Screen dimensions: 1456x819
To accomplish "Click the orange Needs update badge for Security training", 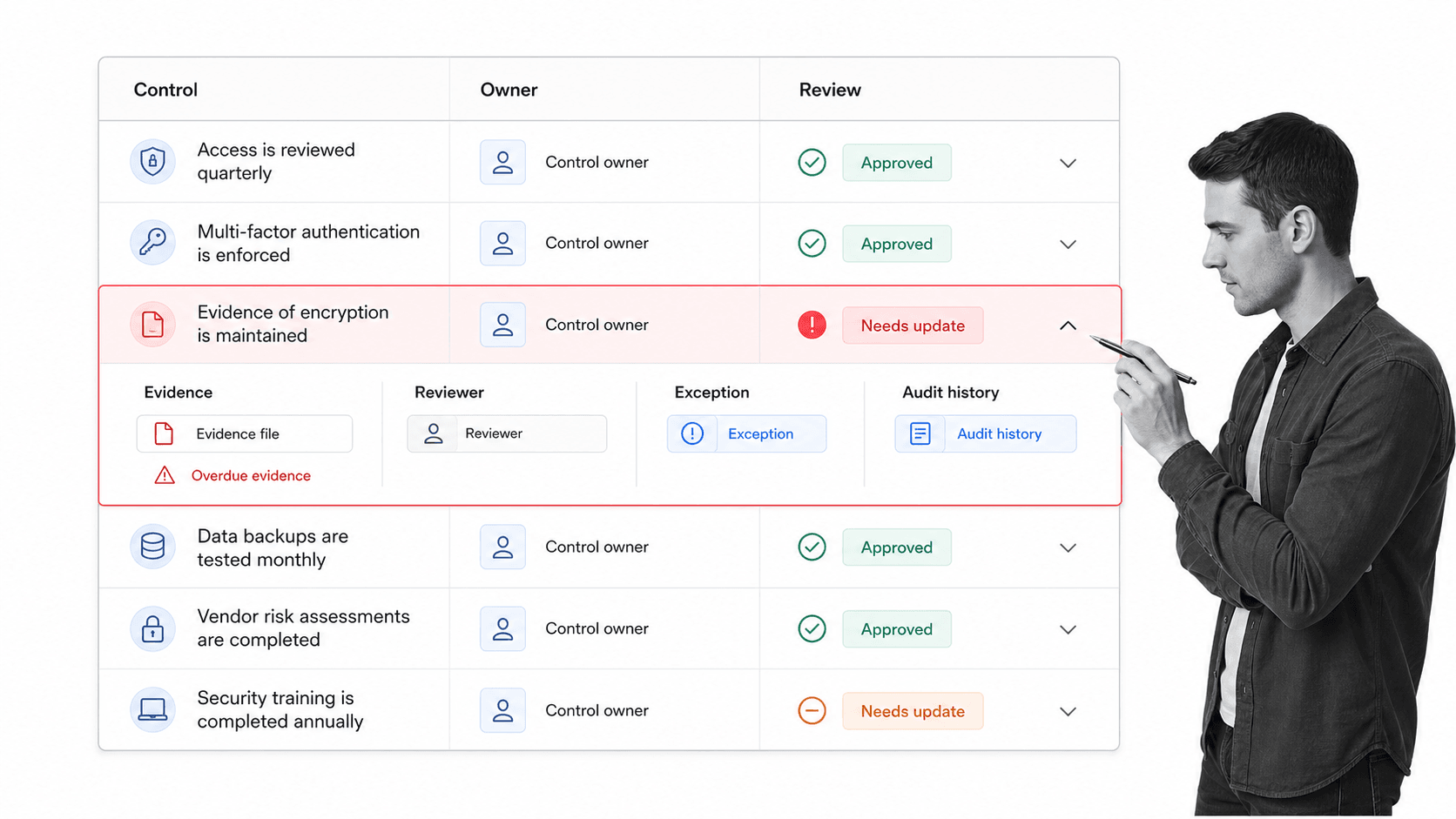I will [913, 711].
